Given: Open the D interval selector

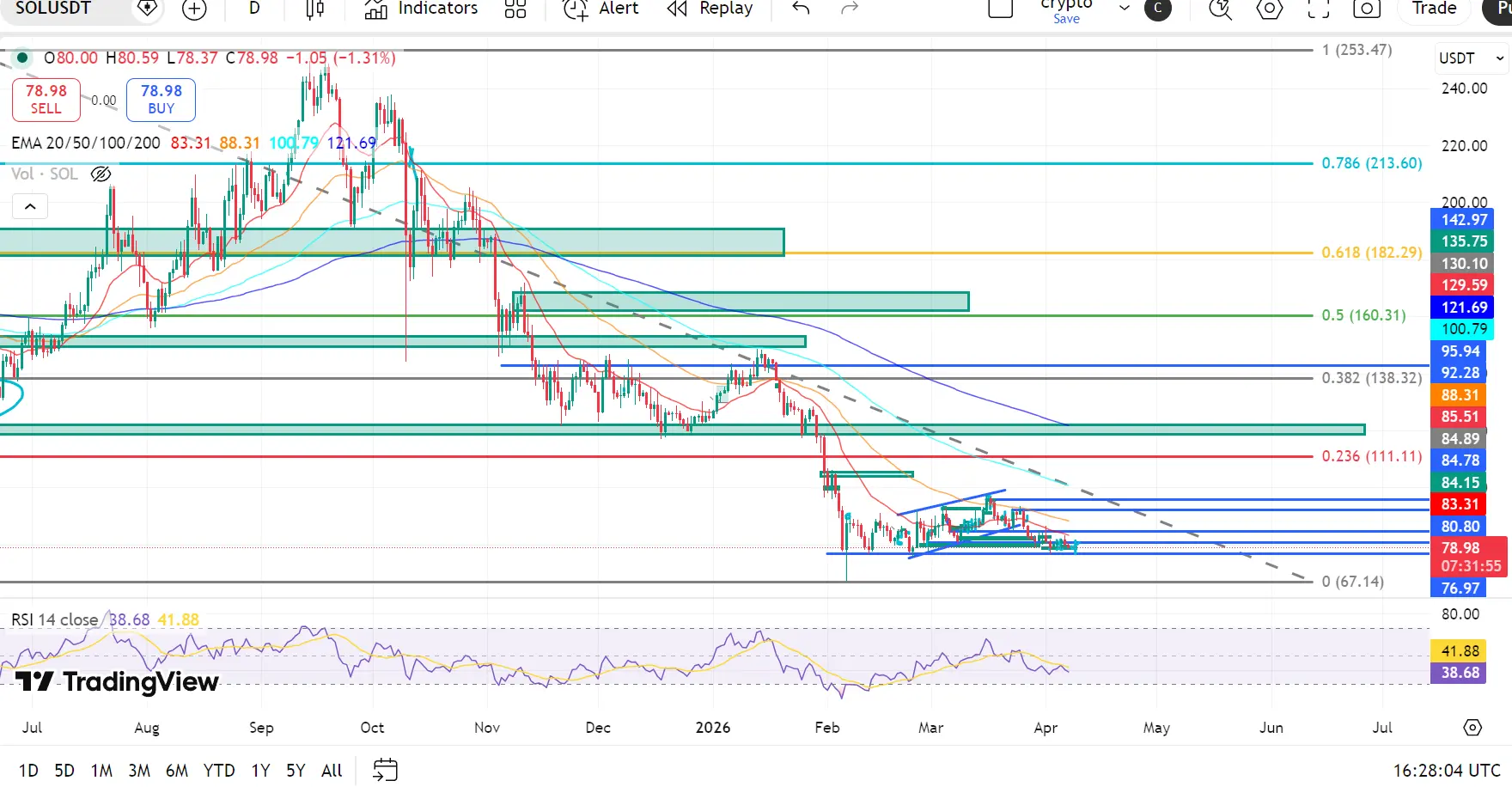Looking at the screenshot, I should pos(254,8).
